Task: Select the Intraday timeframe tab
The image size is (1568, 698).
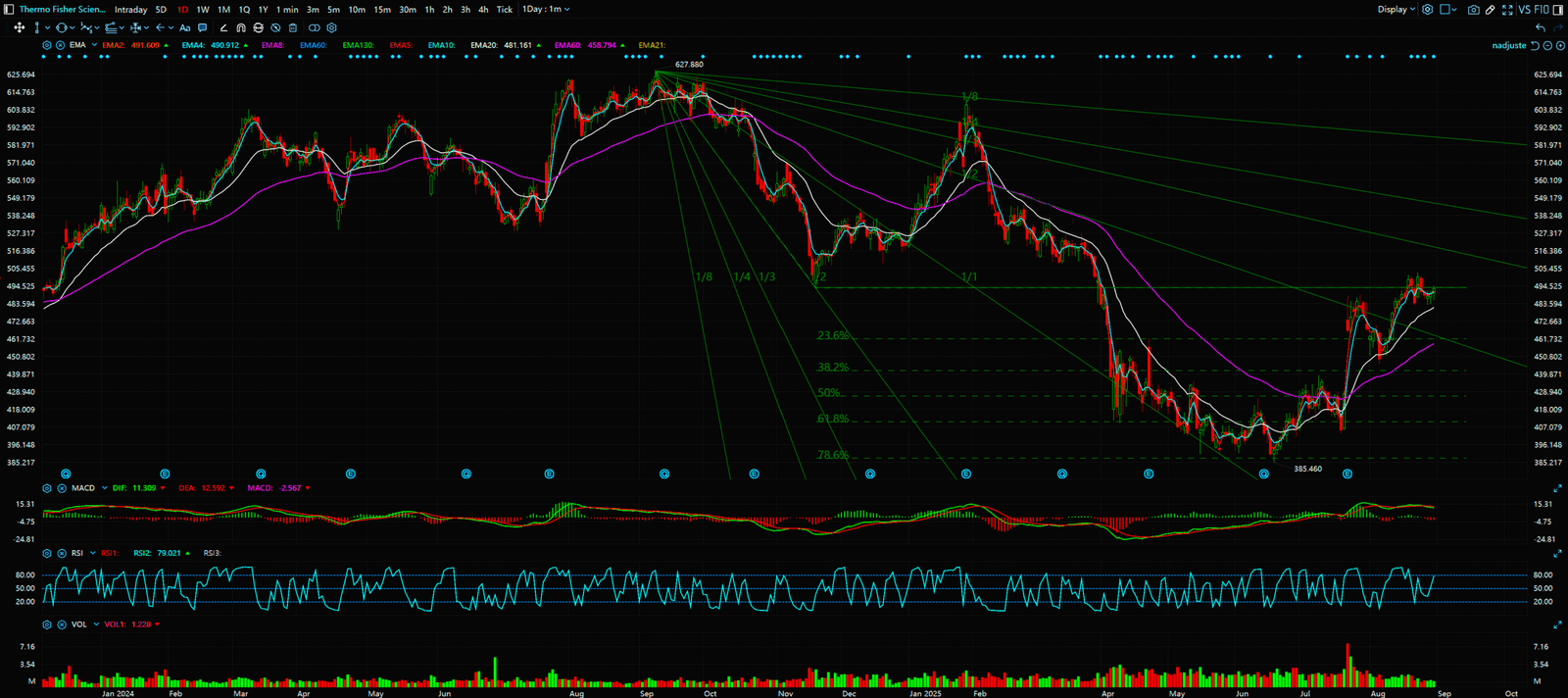Action: click(x=130, y=10)
